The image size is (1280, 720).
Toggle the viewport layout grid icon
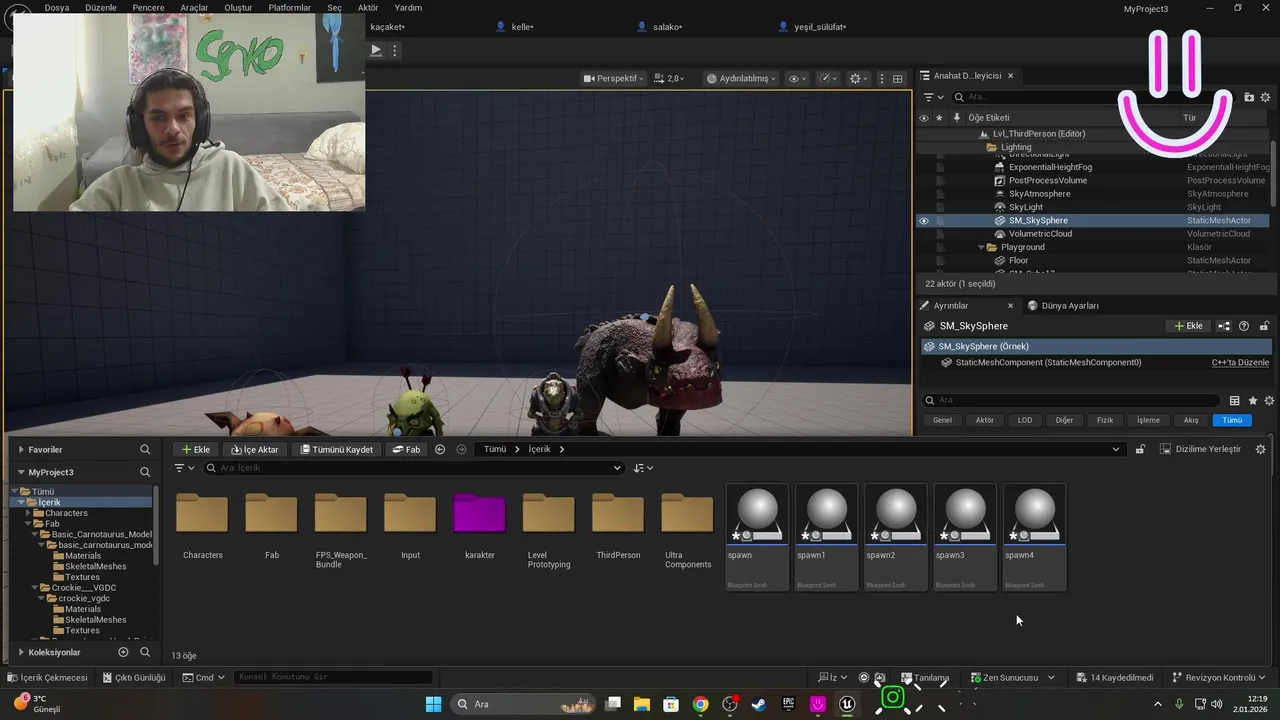point(898,78)
